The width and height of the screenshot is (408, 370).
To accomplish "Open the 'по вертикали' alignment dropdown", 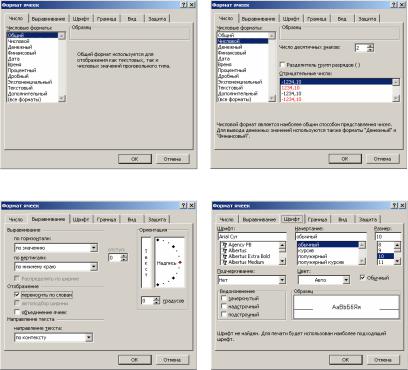I will pyautogui.click(x=94, y=267).
